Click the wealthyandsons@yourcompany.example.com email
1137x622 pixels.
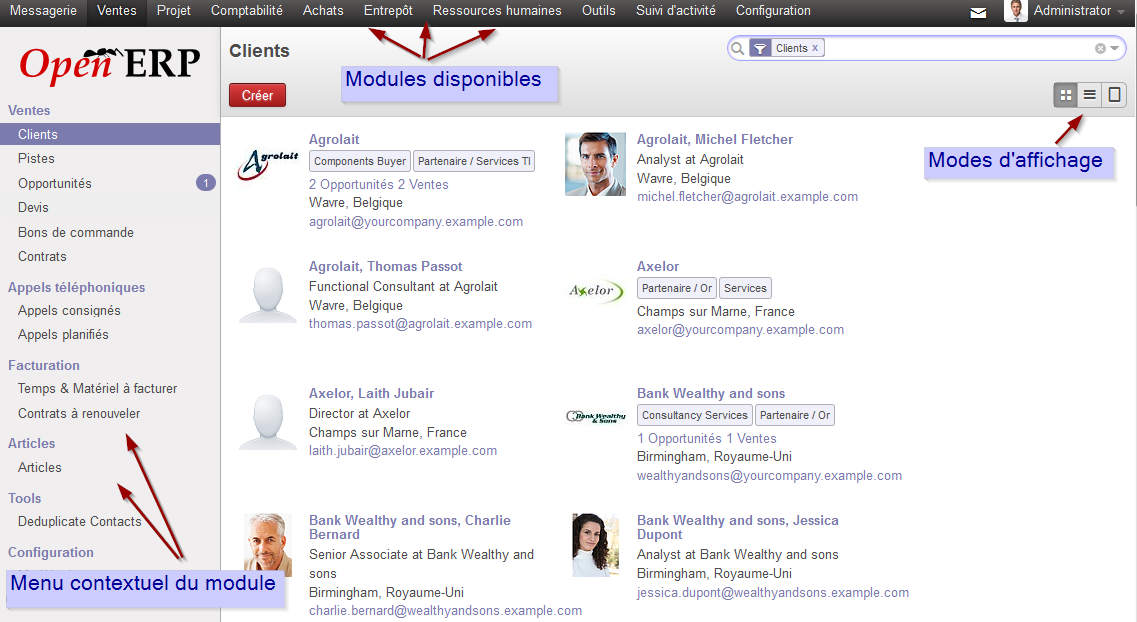769,476
